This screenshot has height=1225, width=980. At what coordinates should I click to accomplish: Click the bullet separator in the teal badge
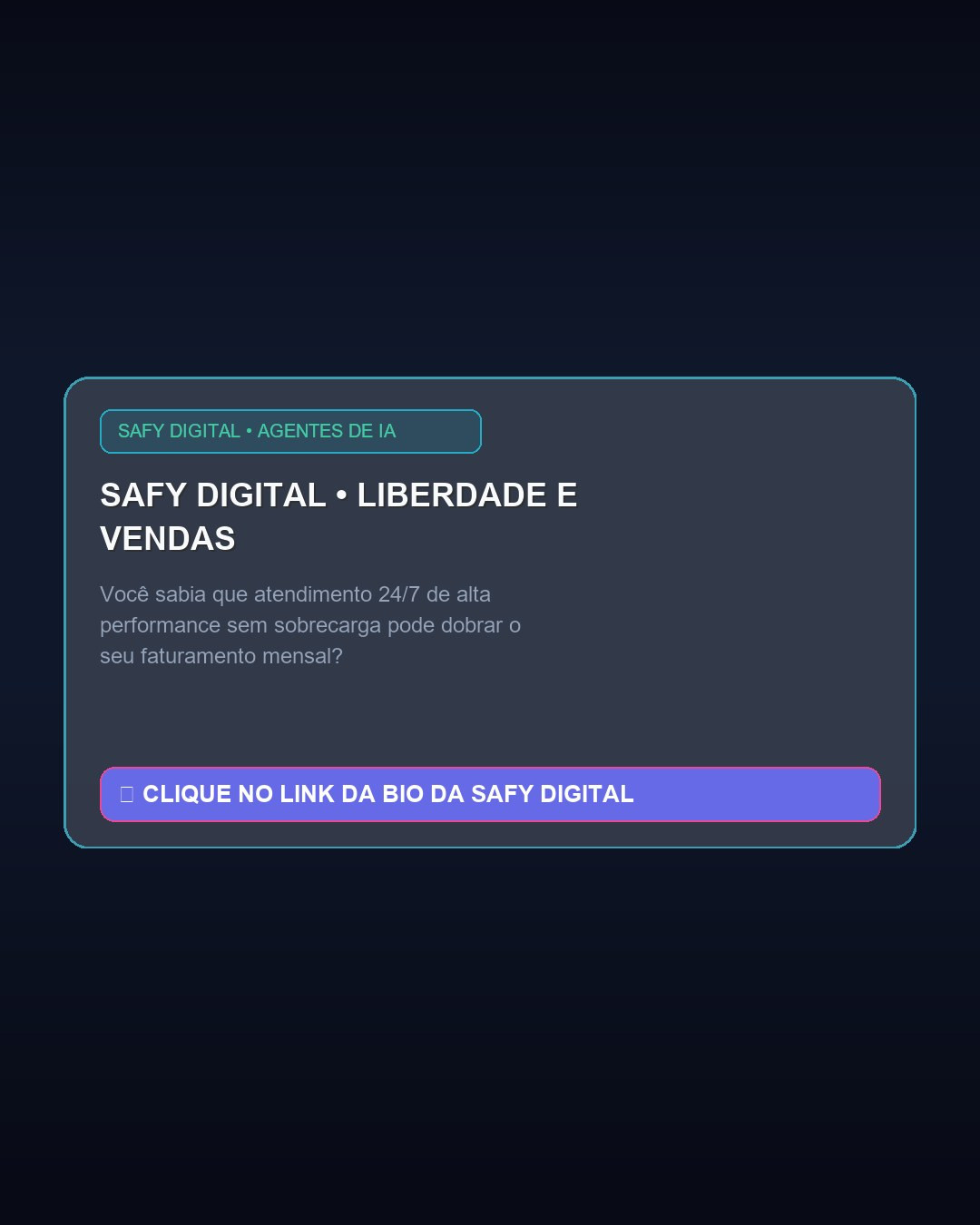(249, 431)
